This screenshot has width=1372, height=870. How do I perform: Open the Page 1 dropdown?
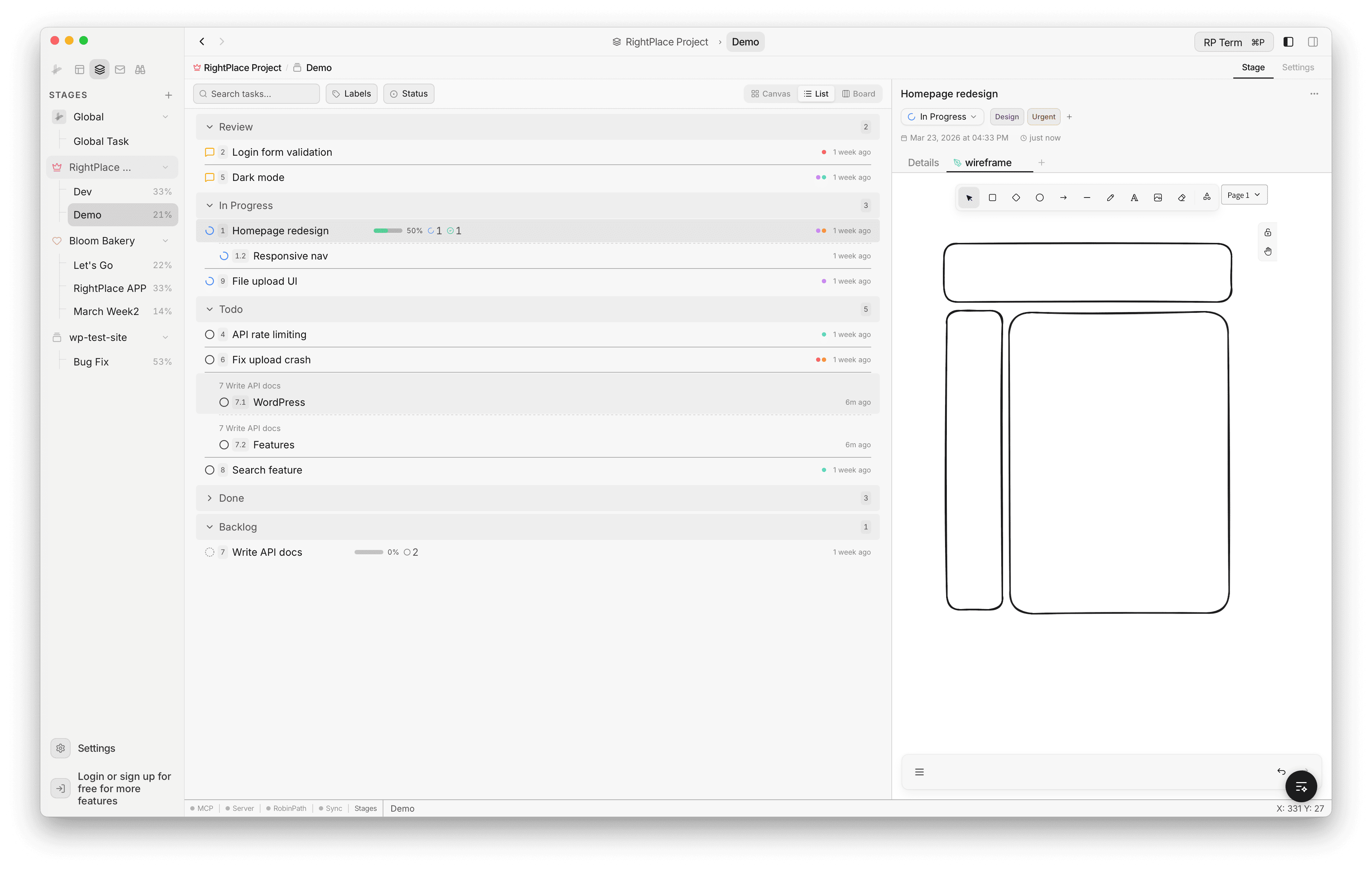[1244, 194]
